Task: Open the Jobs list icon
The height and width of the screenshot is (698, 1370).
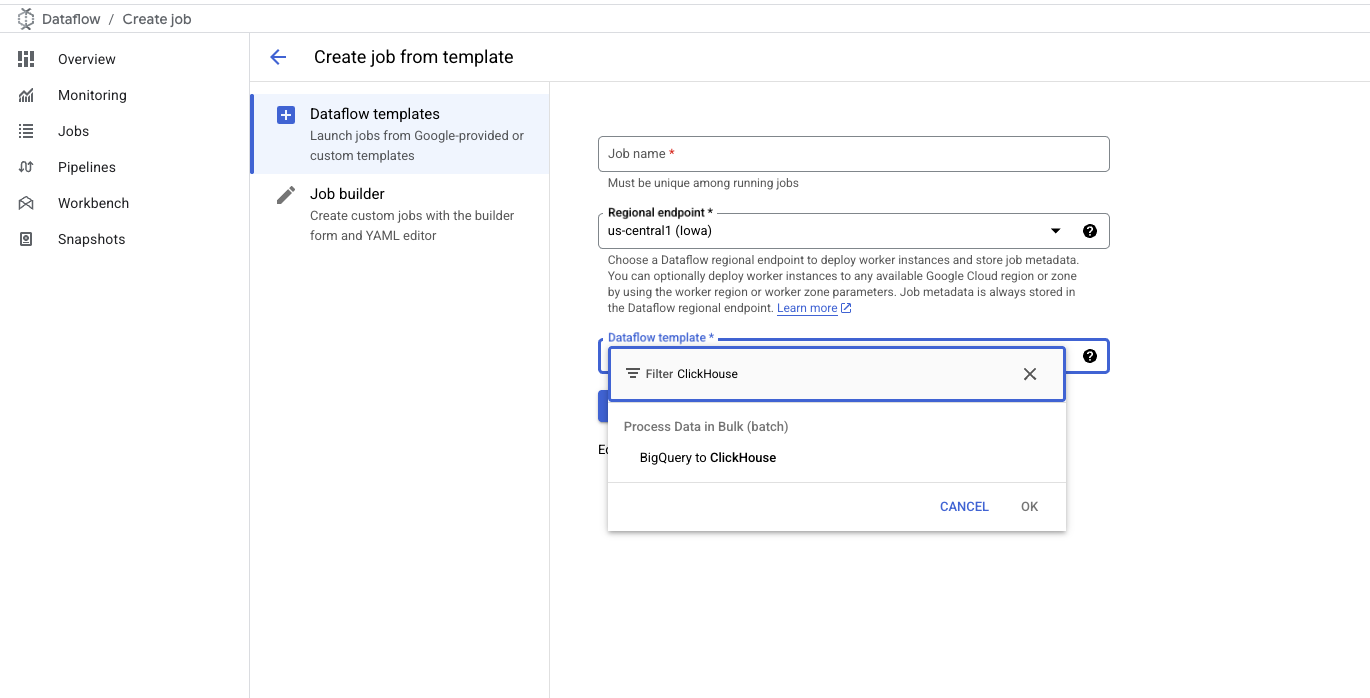Action: pyautogui.click(x=26, y=131)
